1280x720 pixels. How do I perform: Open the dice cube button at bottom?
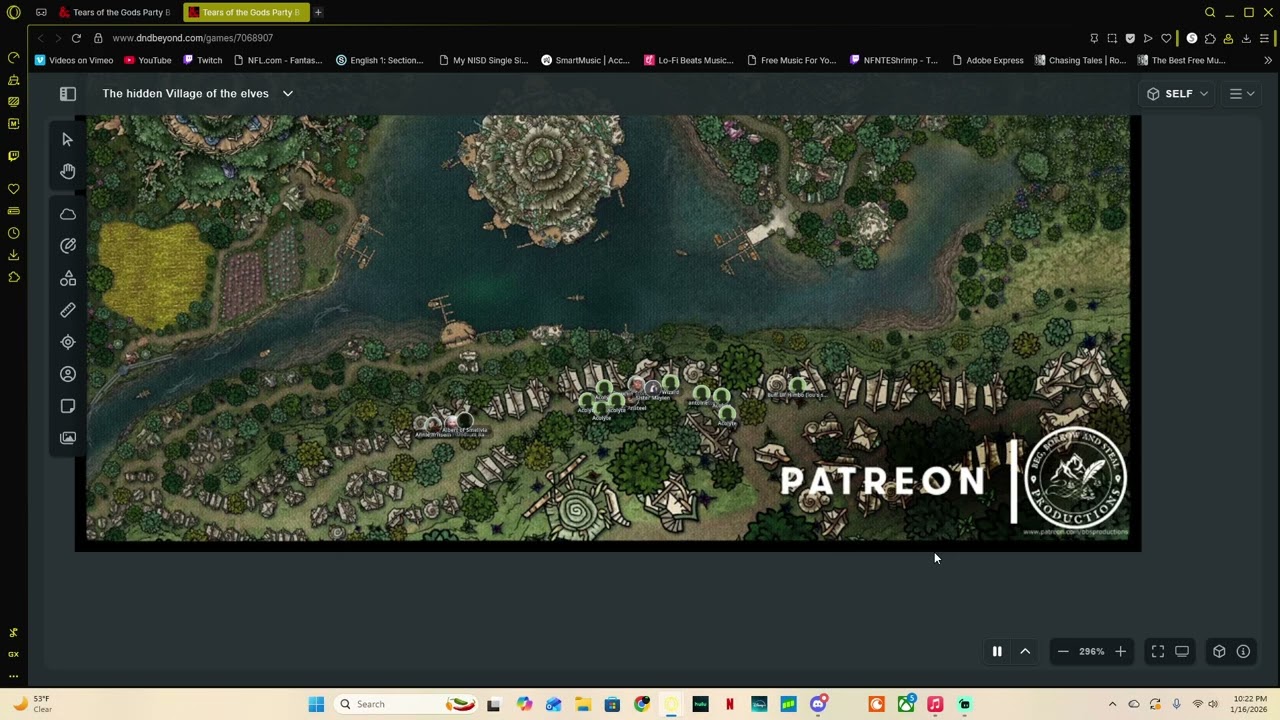click(x=1219, y=651)
